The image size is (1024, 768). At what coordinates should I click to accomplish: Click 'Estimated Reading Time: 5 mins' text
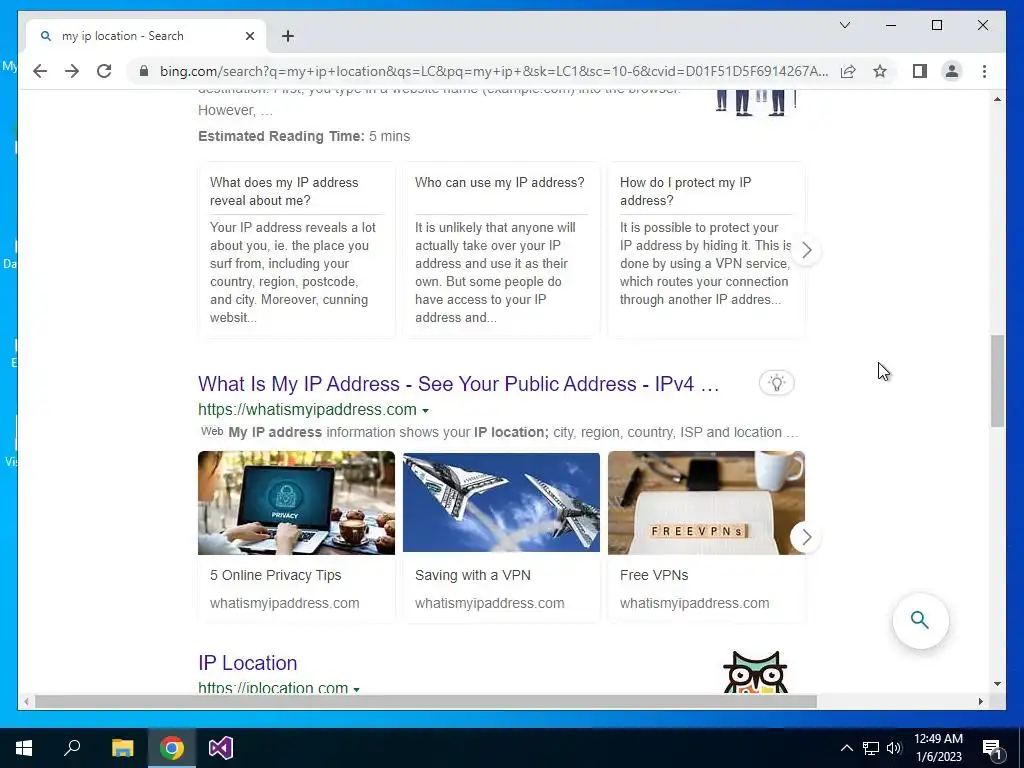coord(304,136)
